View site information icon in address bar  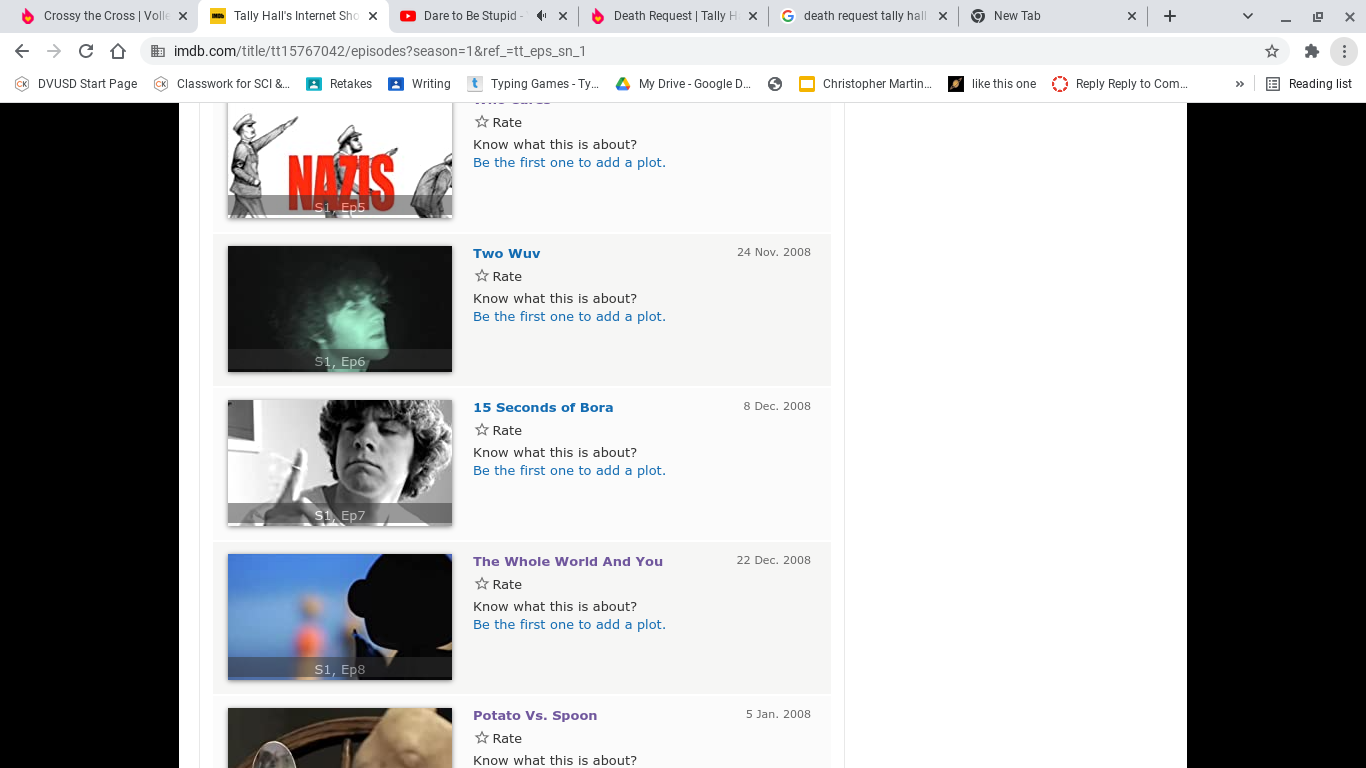tap(157, 51)
